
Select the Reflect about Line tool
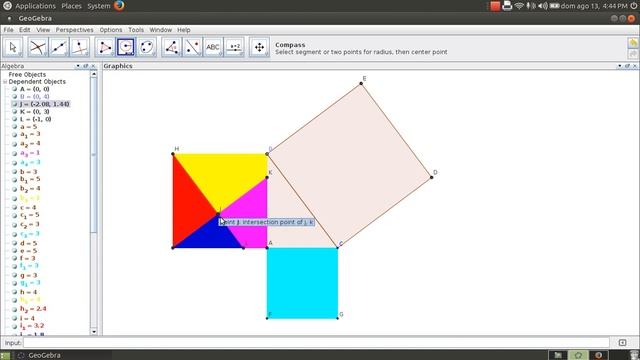[x=193, y=47]
